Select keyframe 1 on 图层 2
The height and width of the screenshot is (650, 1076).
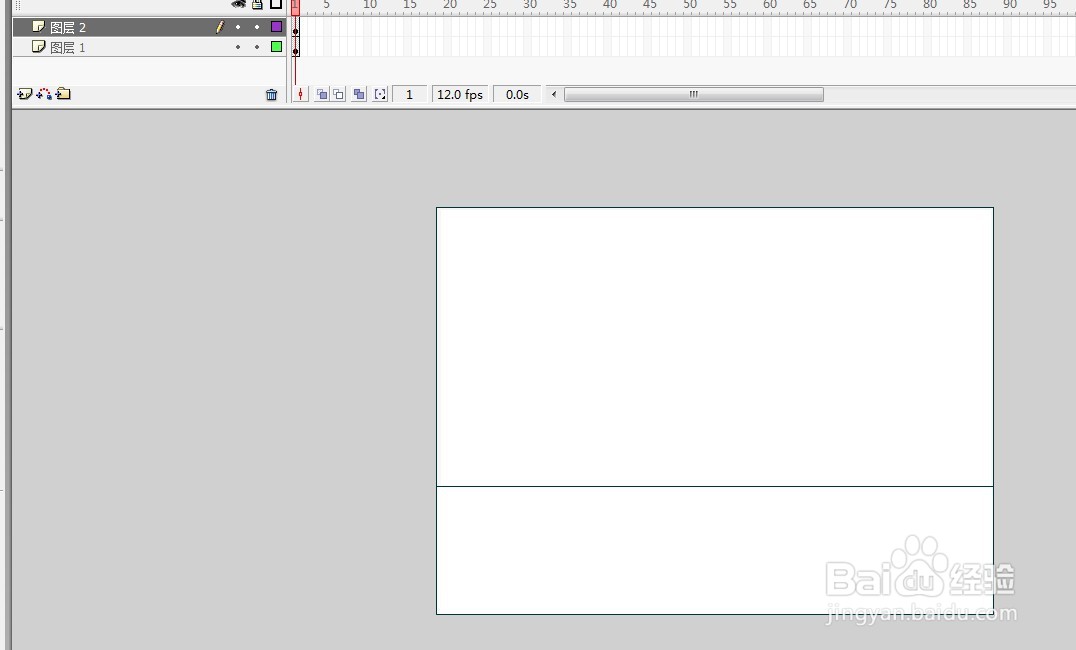pos(296,27)
